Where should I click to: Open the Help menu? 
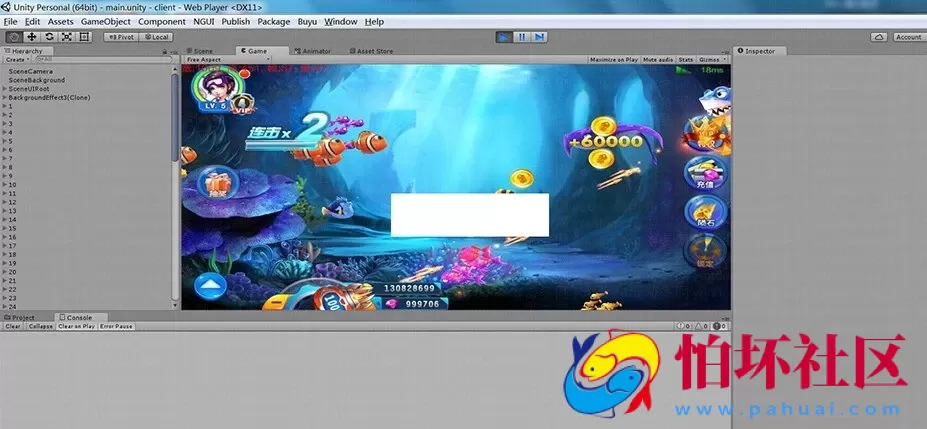click(374, 21)
